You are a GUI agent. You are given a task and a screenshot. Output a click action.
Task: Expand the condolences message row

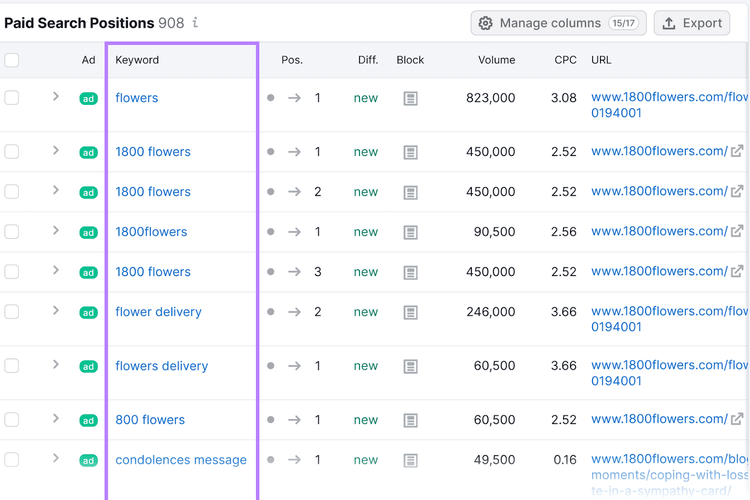tap(55, 458)
